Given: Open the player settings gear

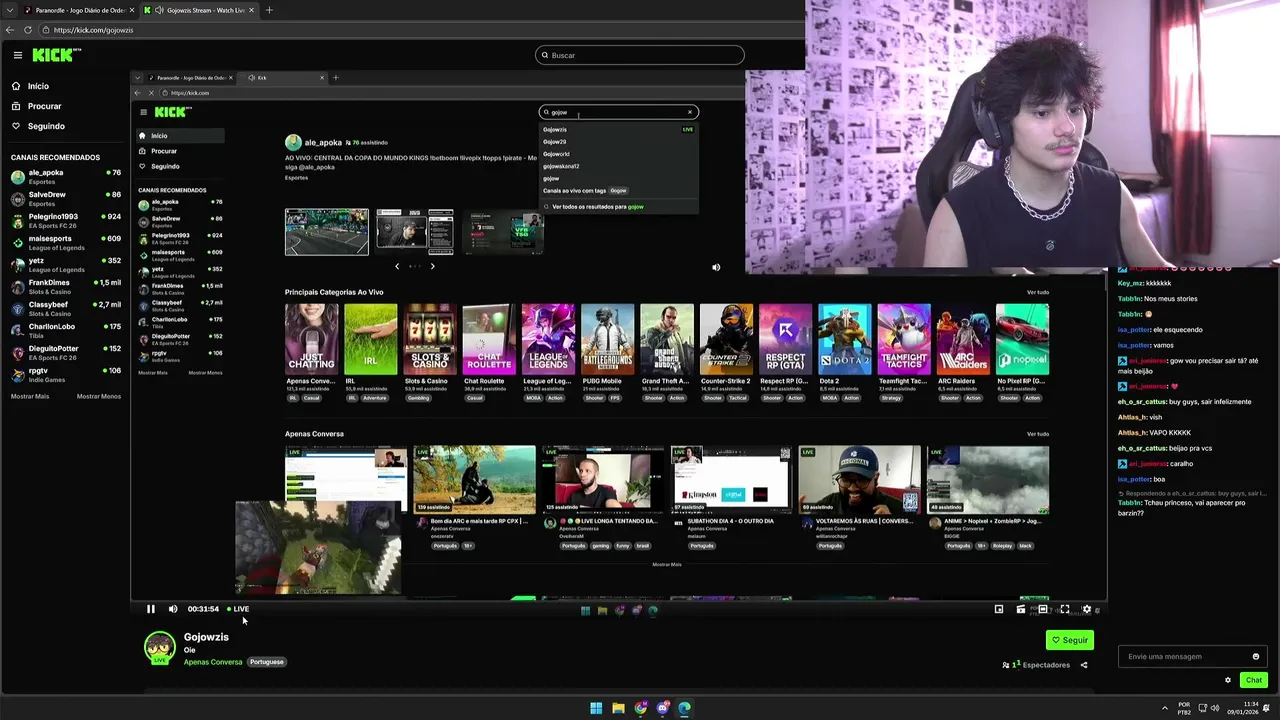Looking at the screenshot, I should [1087, 609].
